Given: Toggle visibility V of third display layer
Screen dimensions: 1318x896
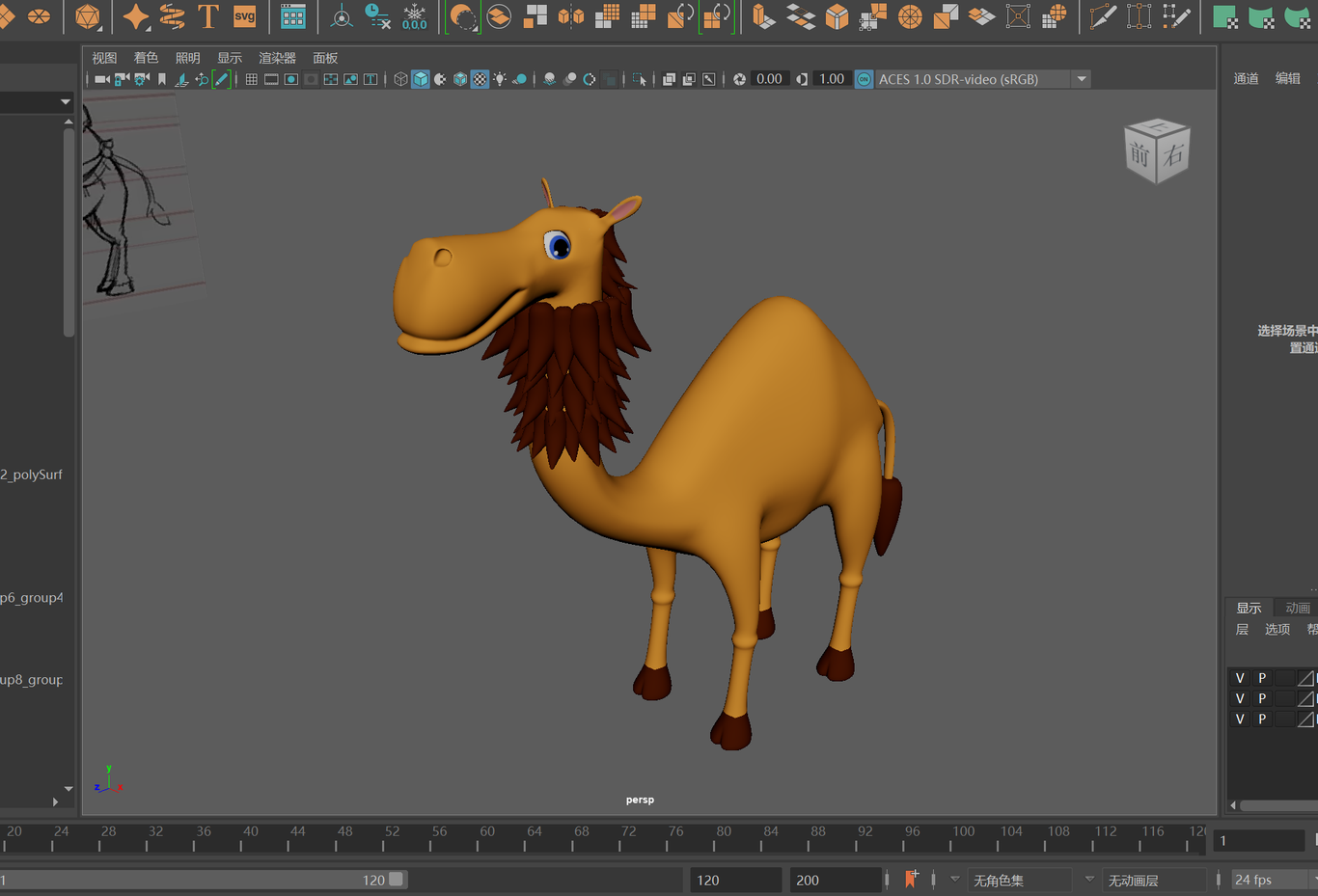Looking at the screenshot, I should pyautogui.click(x=1240, y=719).
